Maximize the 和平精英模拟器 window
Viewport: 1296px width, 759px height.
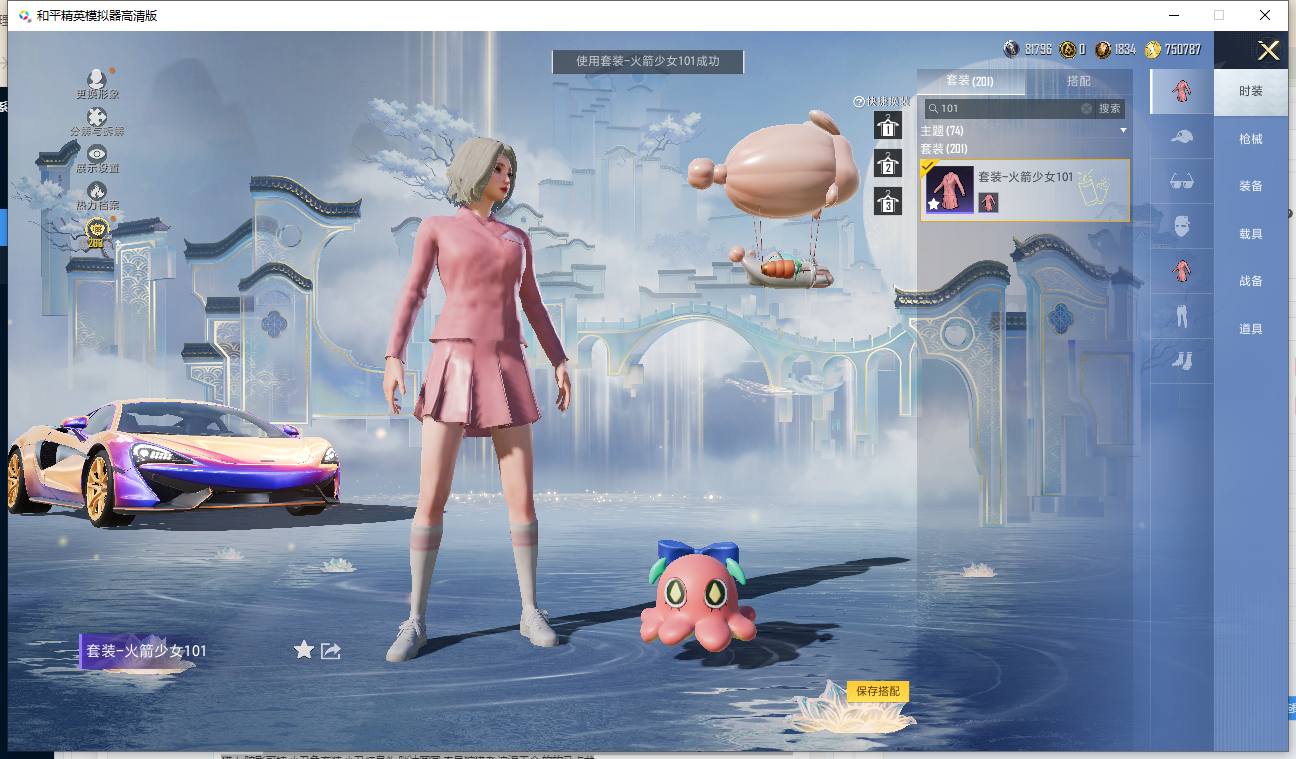(1219, 15)
